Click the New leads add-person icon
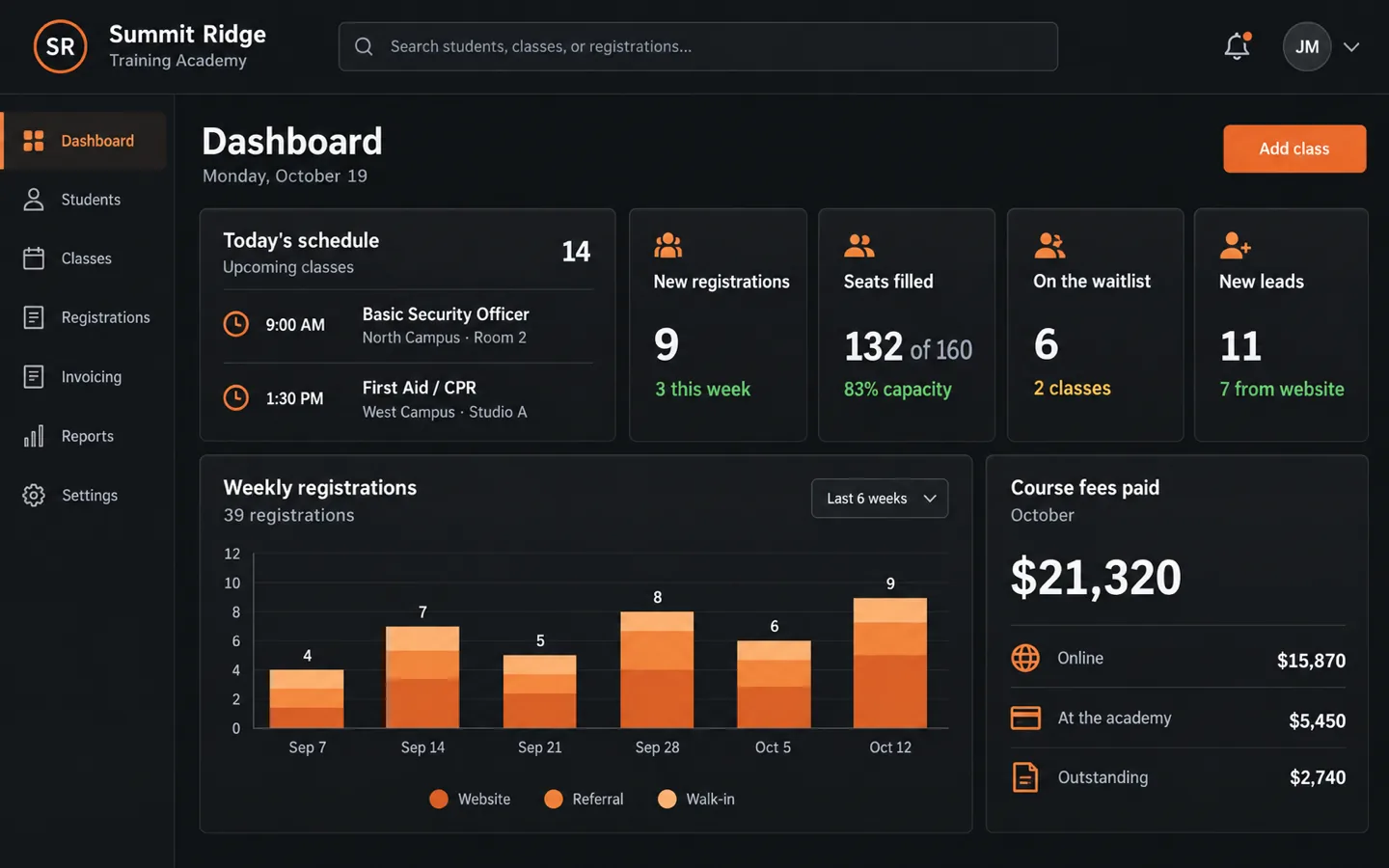 tap(1235, 246)
